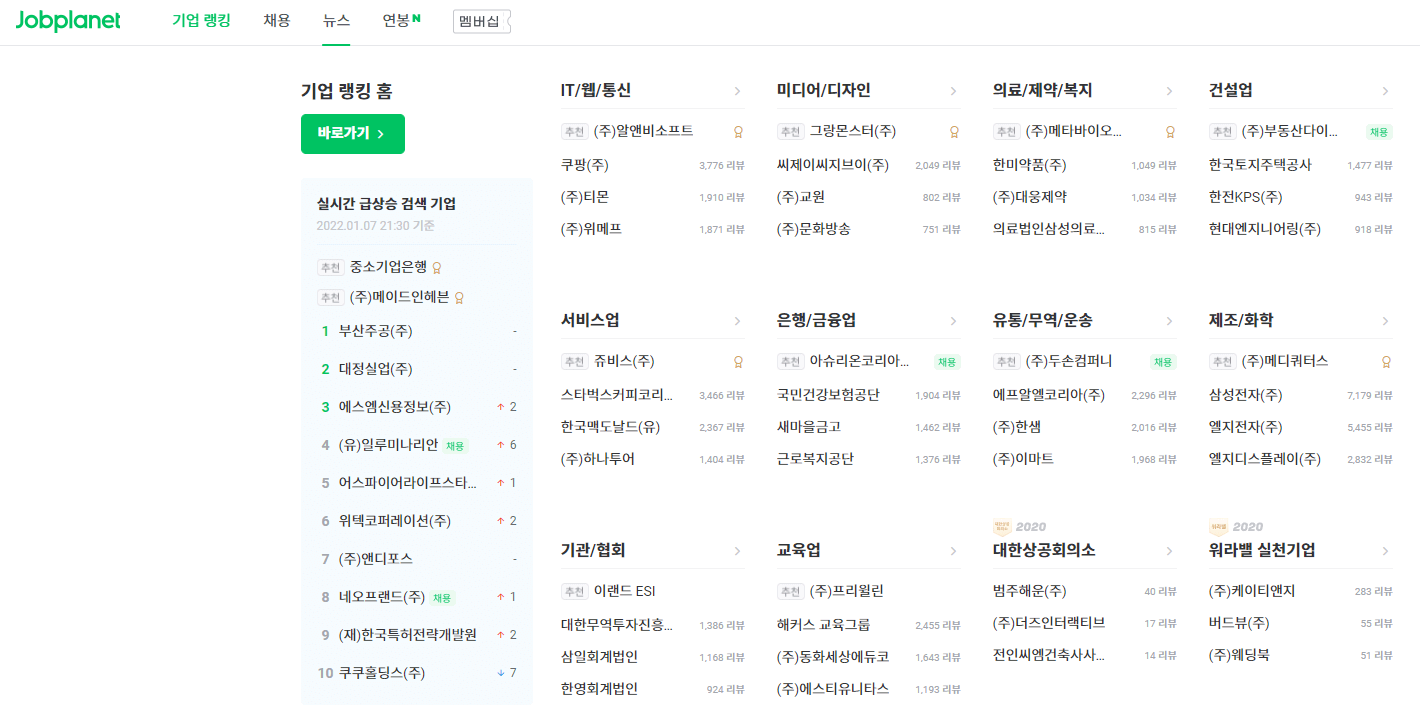This screenshot has height=711, width=1420.
Task: Click the medal icon beside (주)메디쿼터스
Action: 1386,364
